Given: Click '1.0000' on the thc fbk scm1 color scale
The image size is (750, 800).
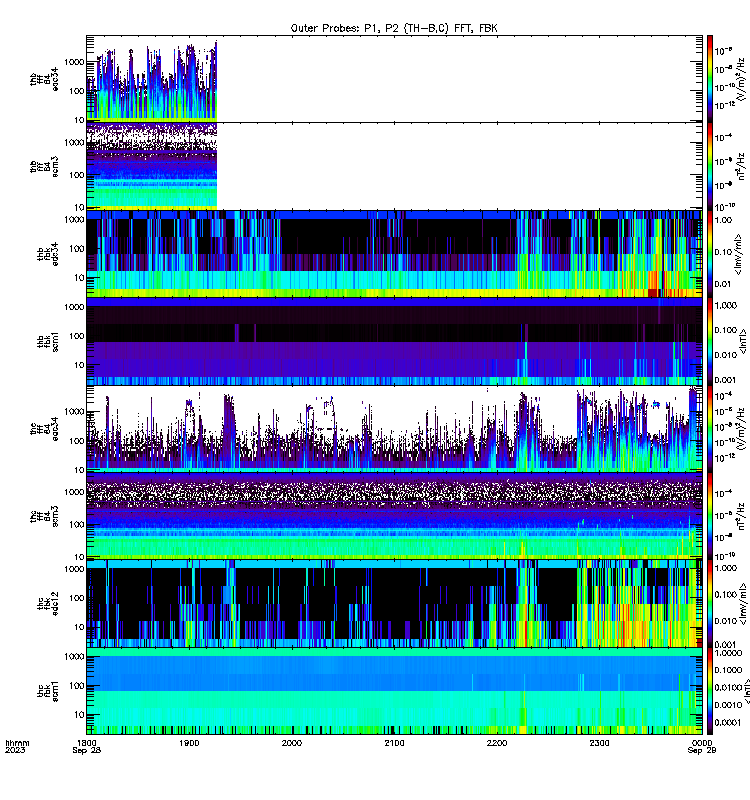Looking at the screenshot, I should click(728, 653).
